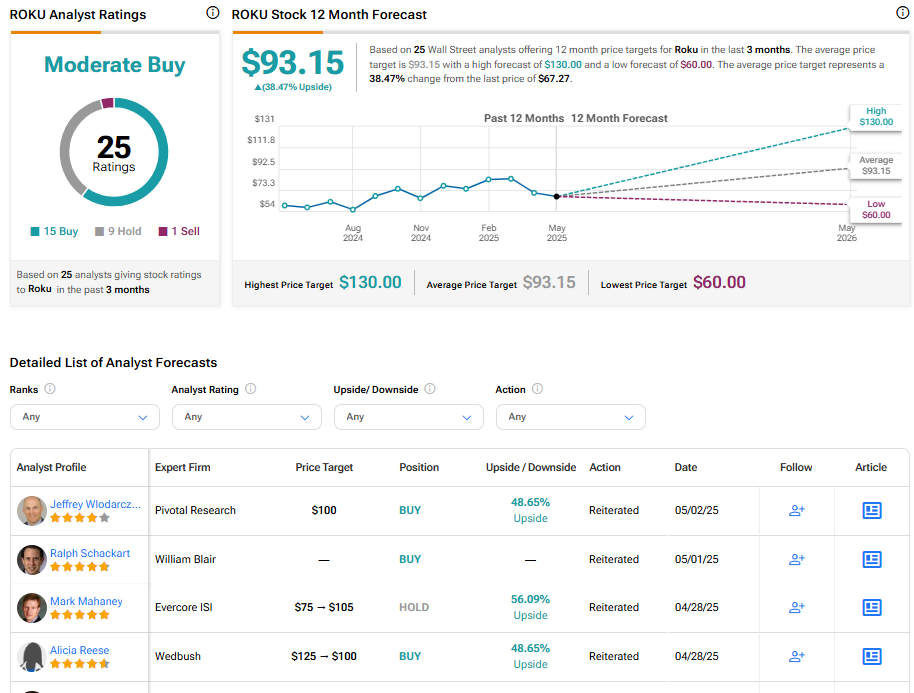Click Wedbush firm name

click(178, 656)
